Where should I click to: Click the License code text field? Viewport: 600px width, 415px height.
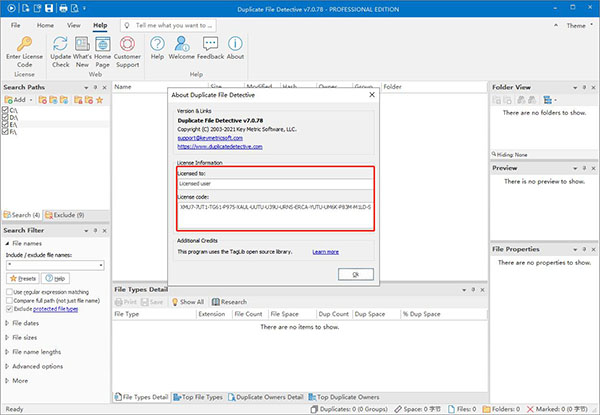[275, 215]
